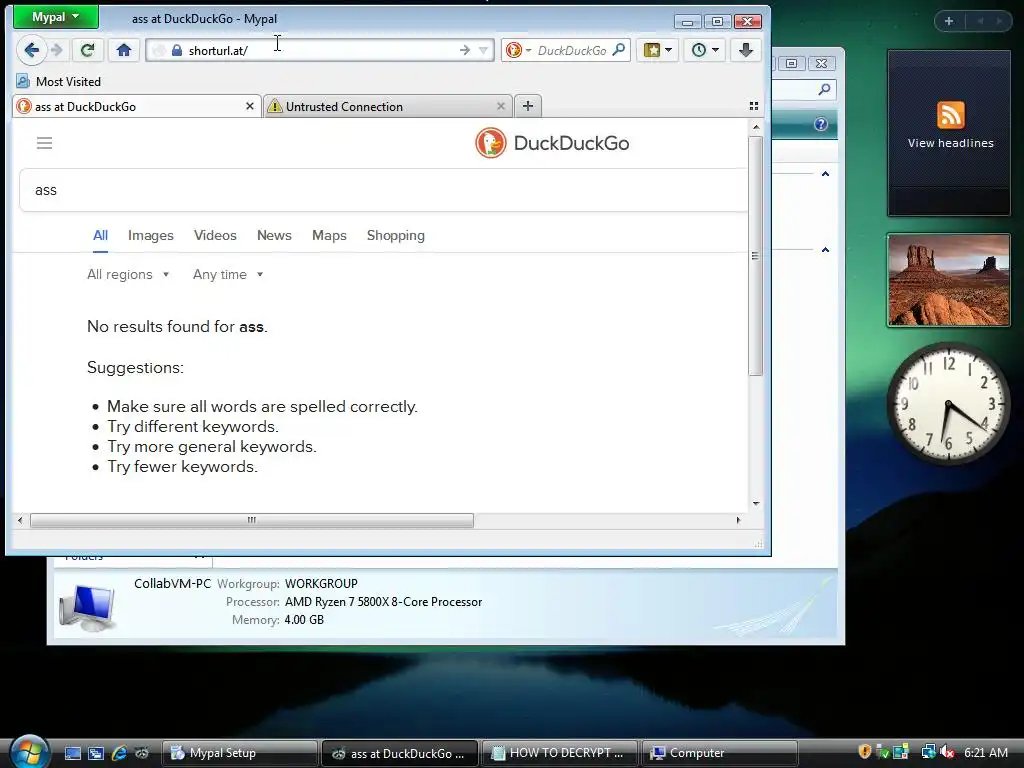Open the bookmarks menu button
This screenshot has height=768, width=1024.
coord(658,50)
